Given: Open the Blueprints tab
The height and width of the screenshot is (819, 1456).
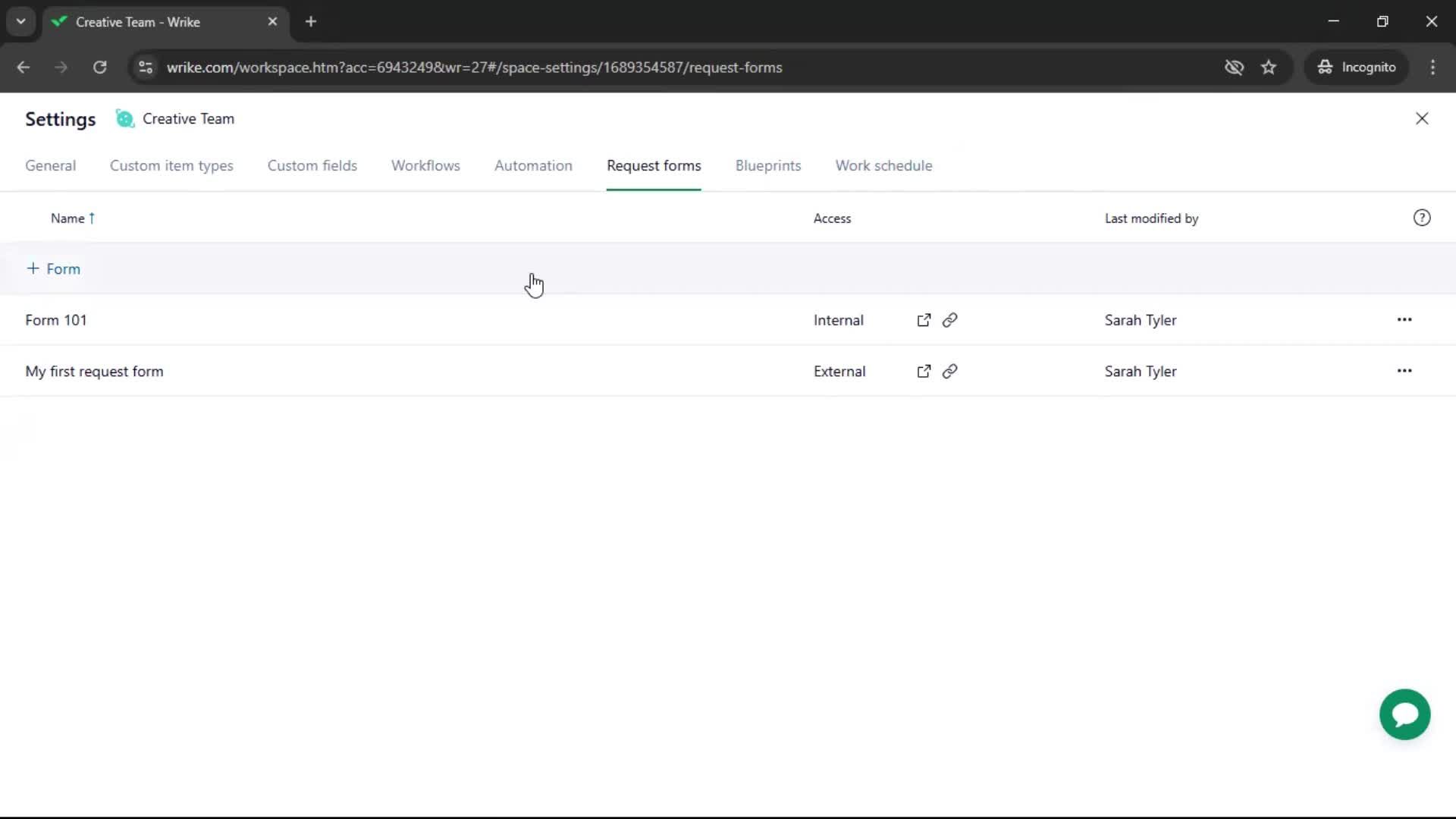Looking at the screenshot, I should coord(768,165).
